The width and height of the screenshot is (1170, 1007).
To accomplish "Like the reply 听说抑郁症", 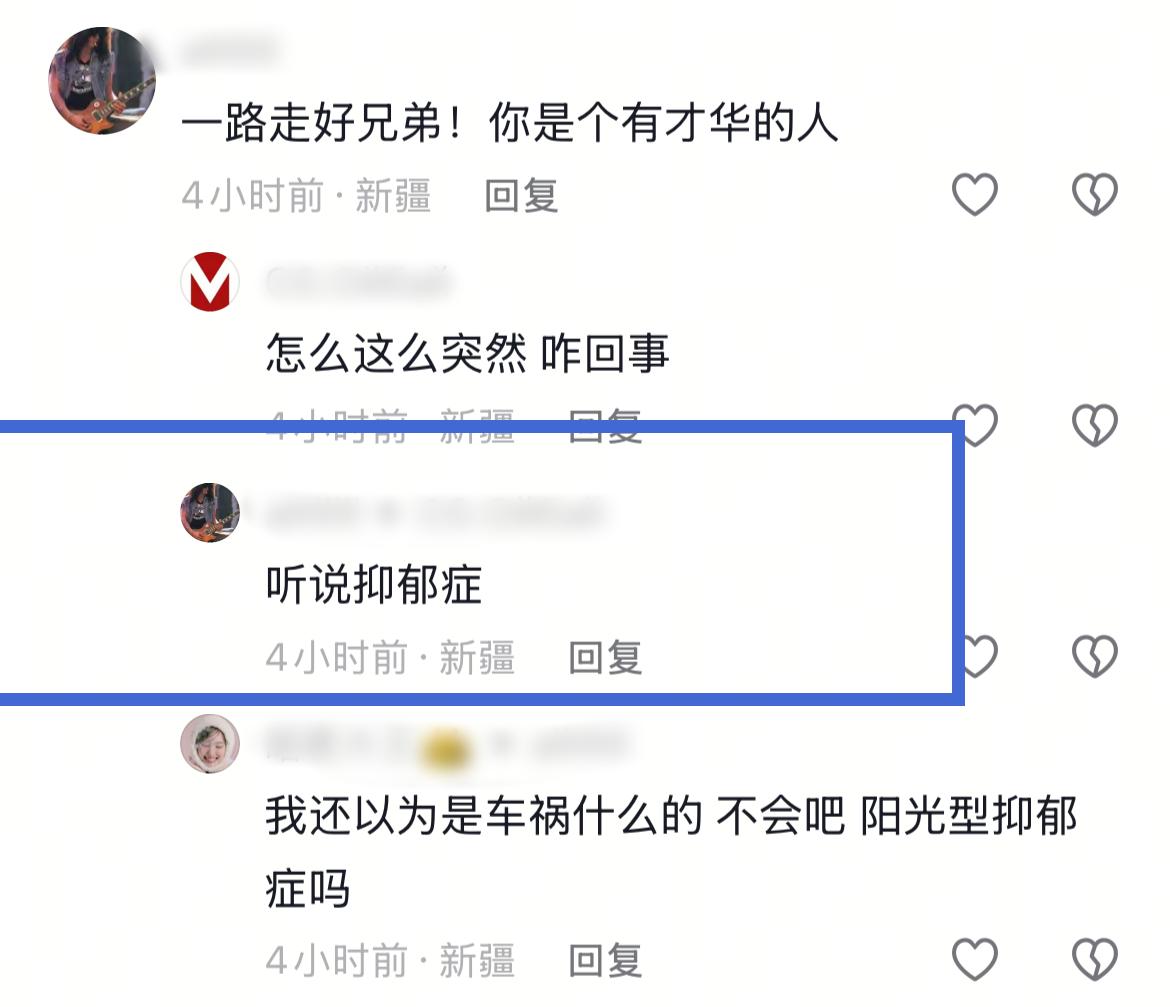I will (975, 656).
